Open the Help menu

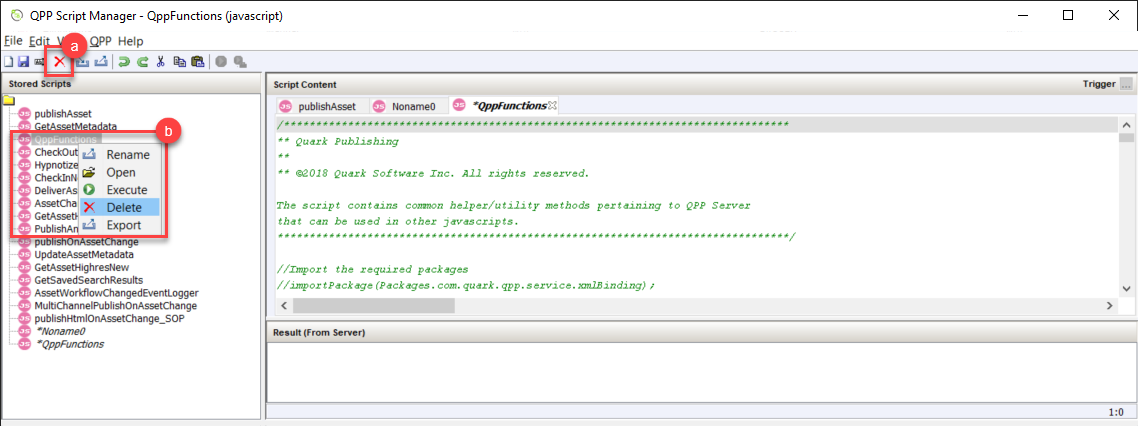click(x=131, y=41)
